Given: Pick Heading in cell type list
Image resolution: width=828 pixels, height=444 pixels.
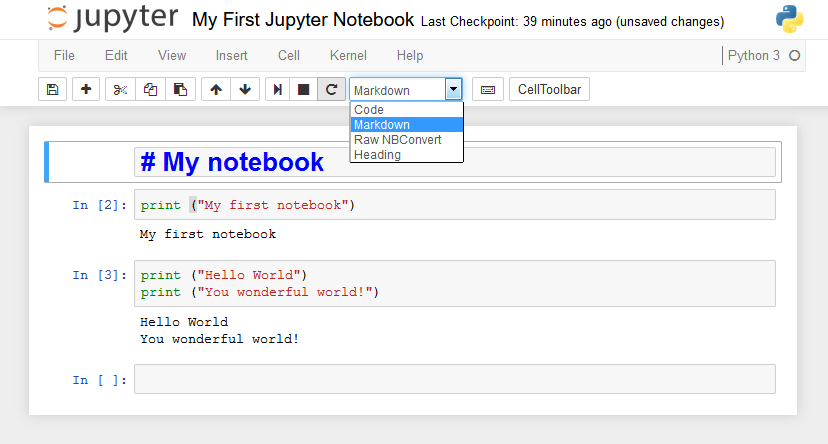Looking at the screenshot, I should point(407,155).
